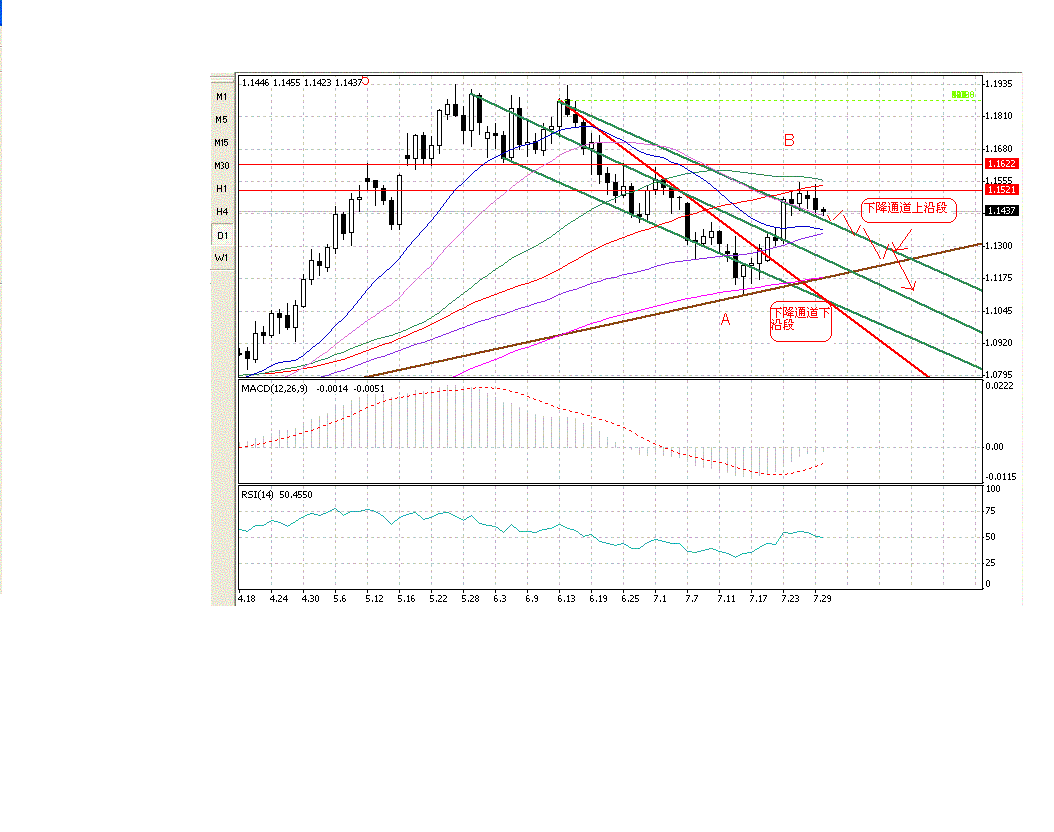This screenshot has height=832, width=1054.
Task: Click the RSI(14) indicator label
Action: [x=257, y=495]
